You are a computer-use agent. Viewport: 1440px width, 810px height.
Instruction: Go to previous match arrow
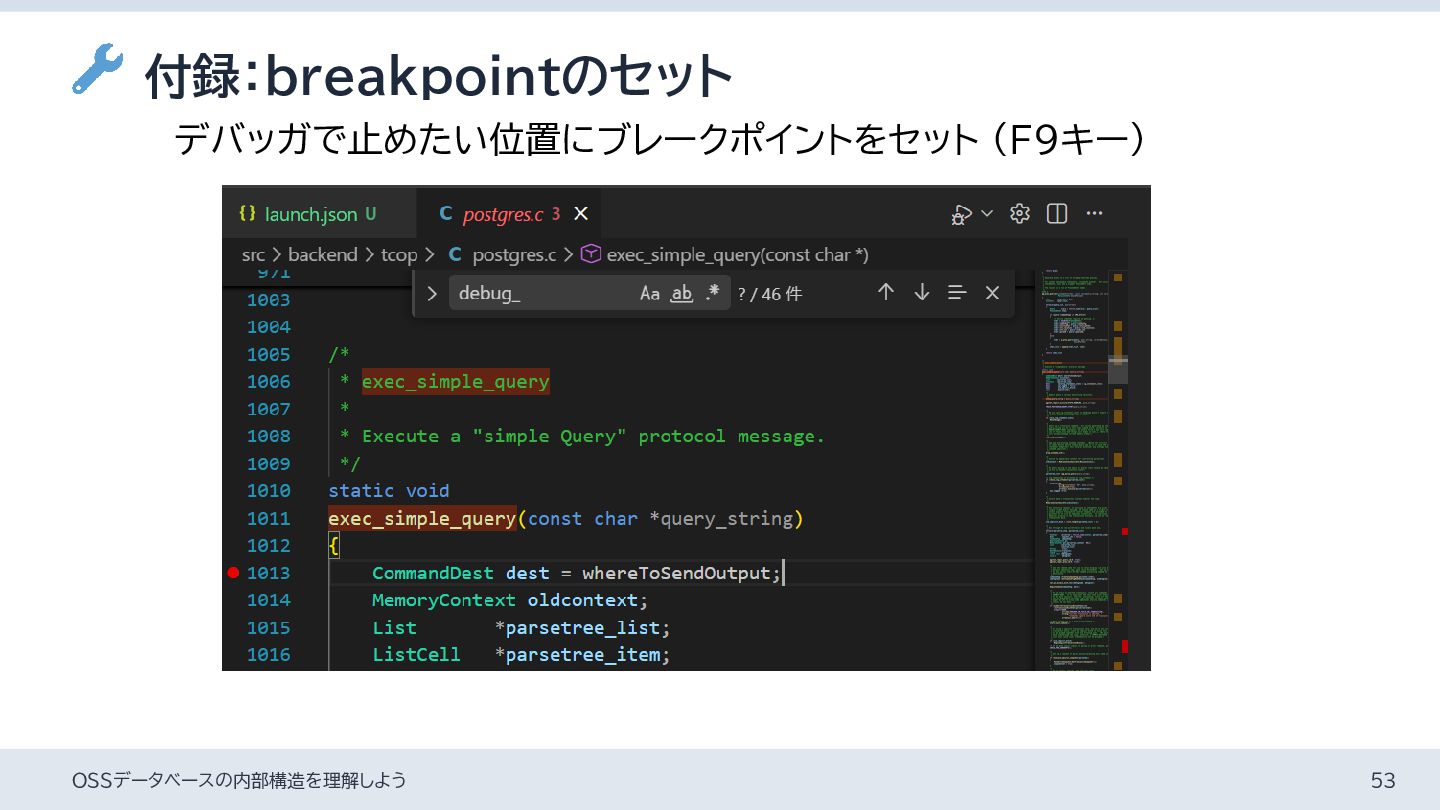coord(885,292)
